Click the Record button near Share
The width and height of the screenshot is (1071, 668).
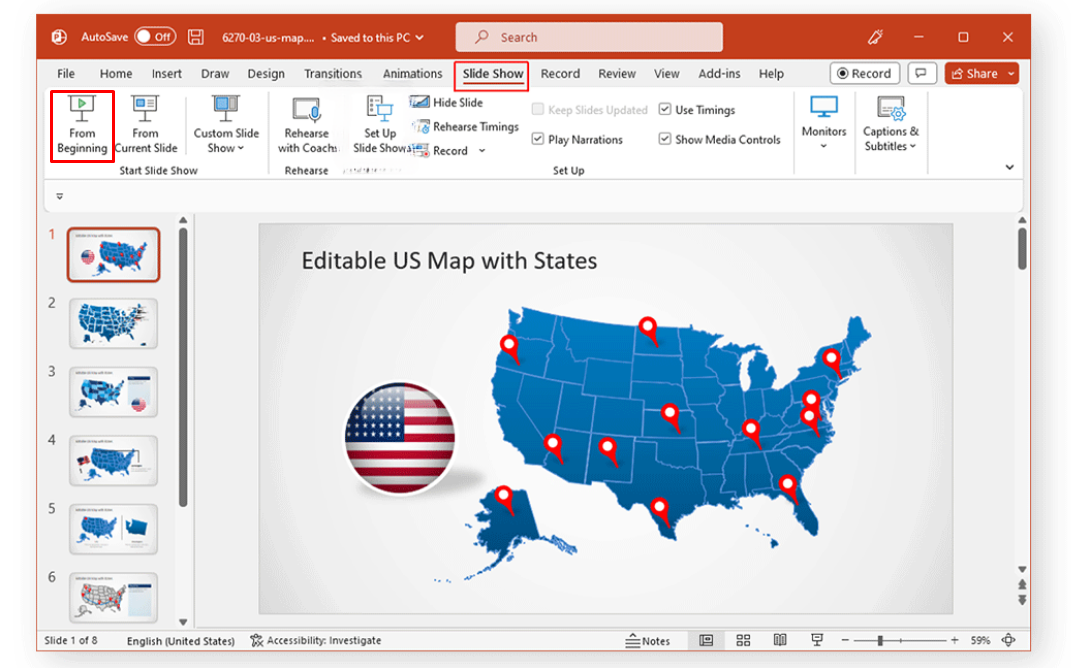864,73
